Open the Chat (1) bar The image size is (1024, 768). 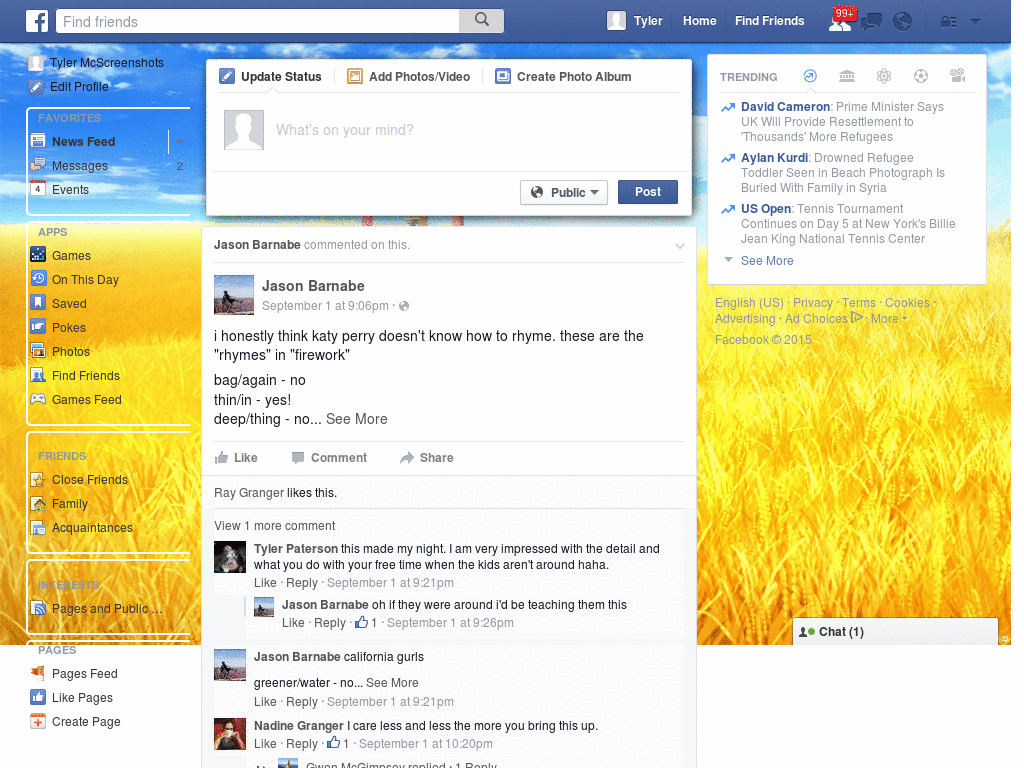(895, 632)
